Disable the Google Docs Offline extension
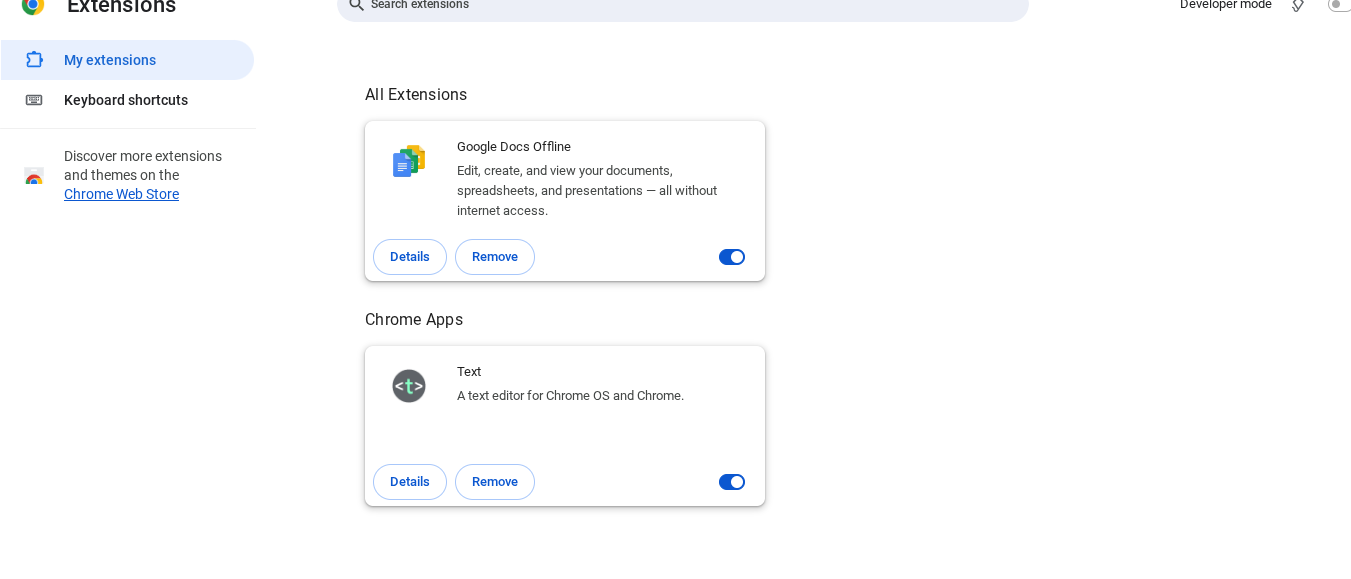1351x579 pixels. click(x=732, y=257)
